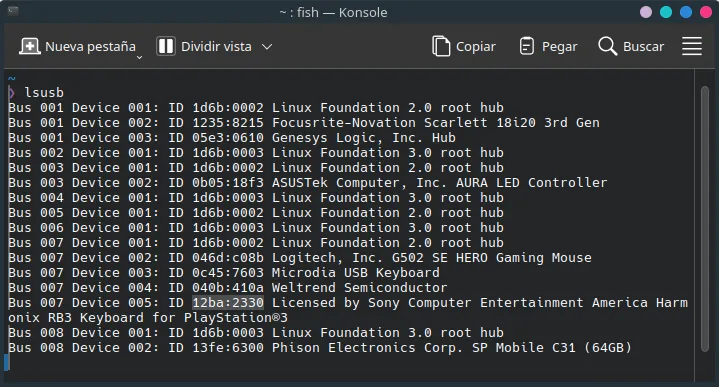
Task: Click the highlighted ID 12ba:2330
Action: (x=228, y=303)
